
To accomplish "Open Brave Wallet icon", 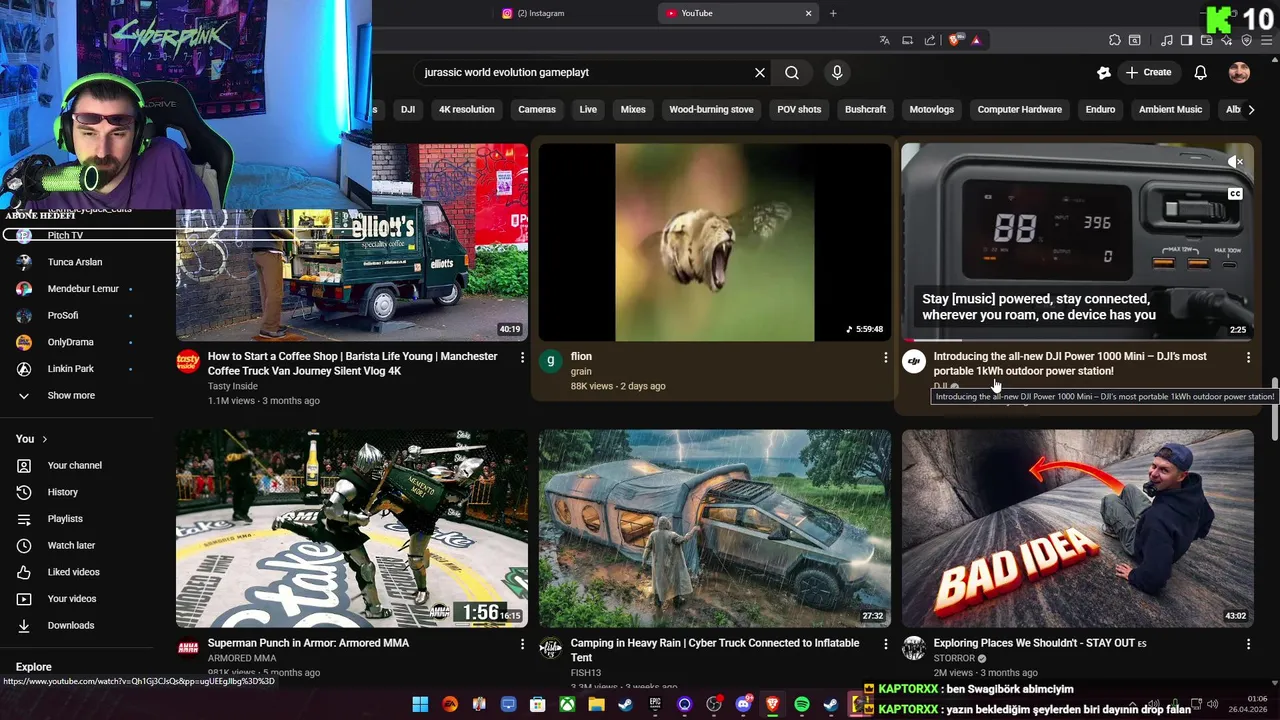I will coord(1206,40).
